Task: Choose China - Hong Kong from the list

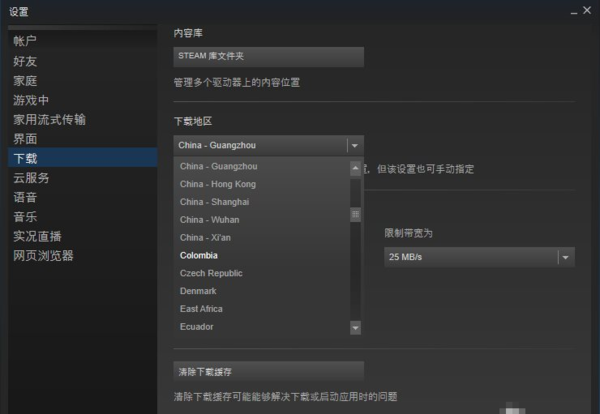Action: 262,184
